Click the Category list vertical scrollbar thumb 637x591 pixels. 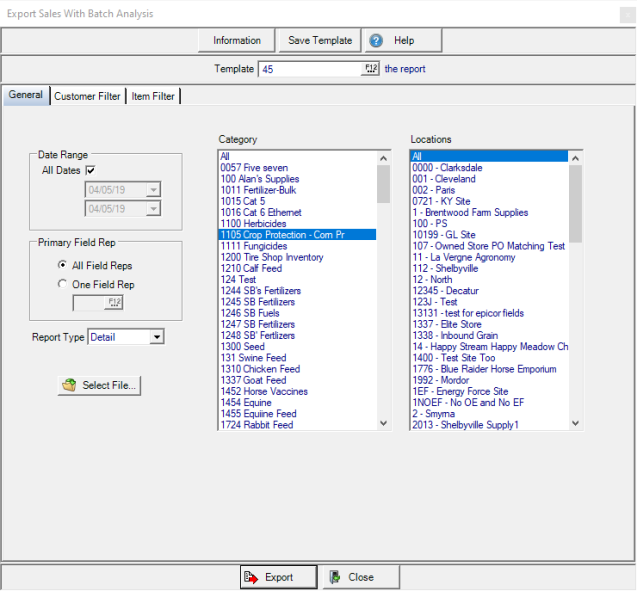(x=383, y=184)
